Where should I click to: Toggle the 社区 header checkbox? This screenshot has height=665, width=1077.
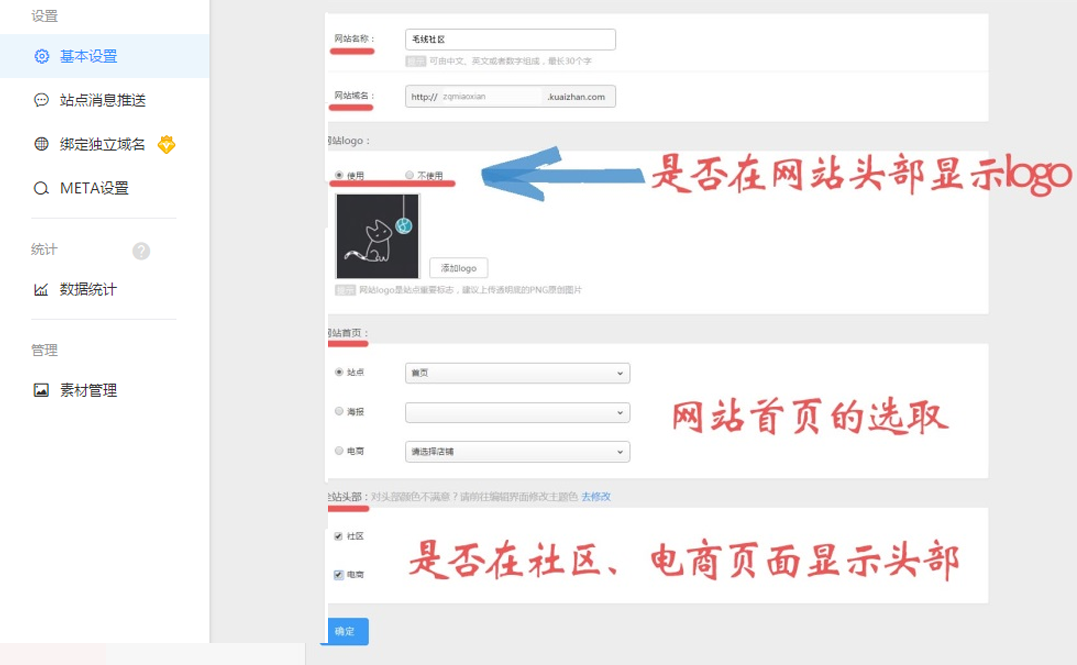339,536
